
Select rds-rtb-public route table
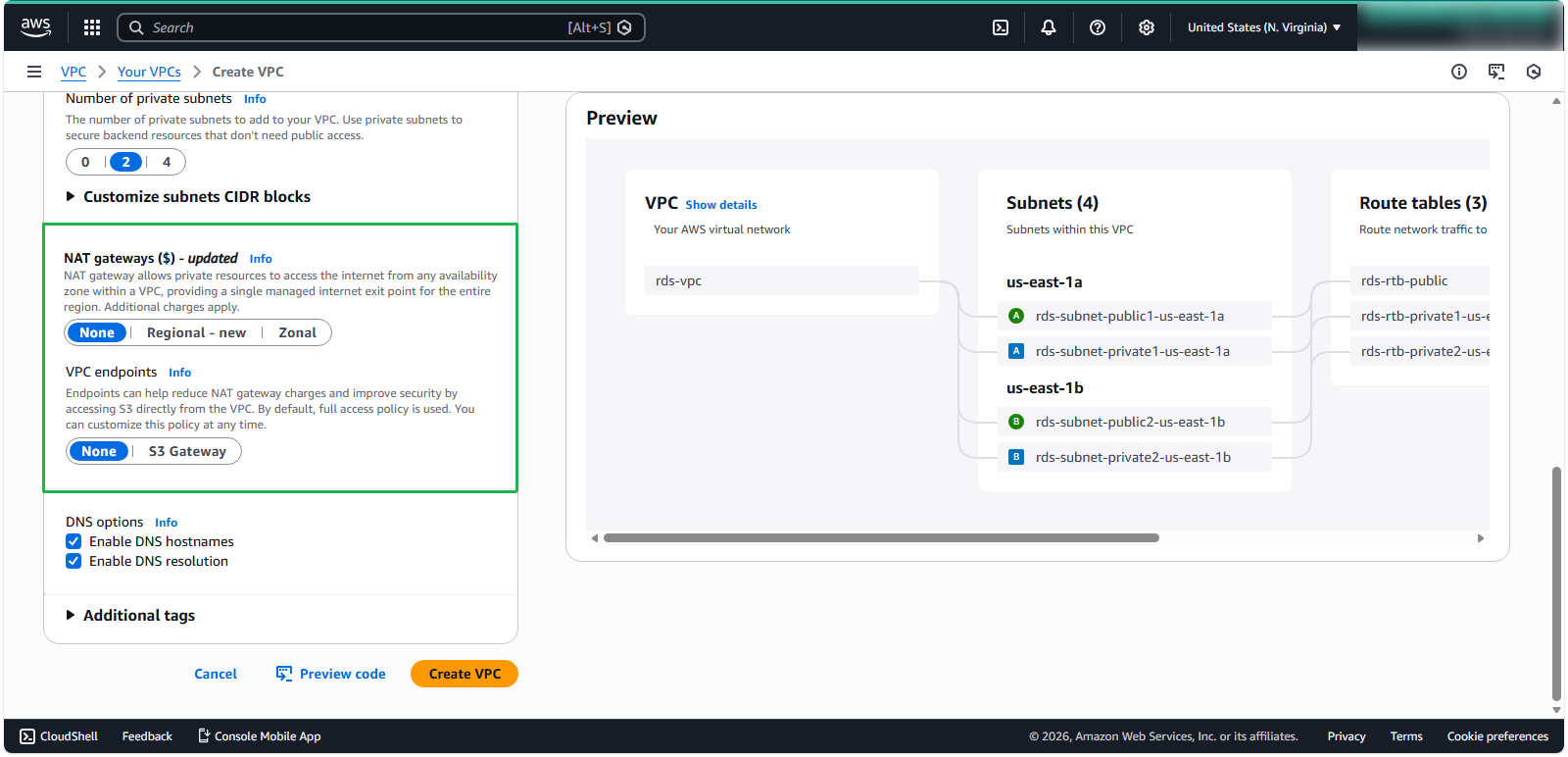pos(1420,280)
